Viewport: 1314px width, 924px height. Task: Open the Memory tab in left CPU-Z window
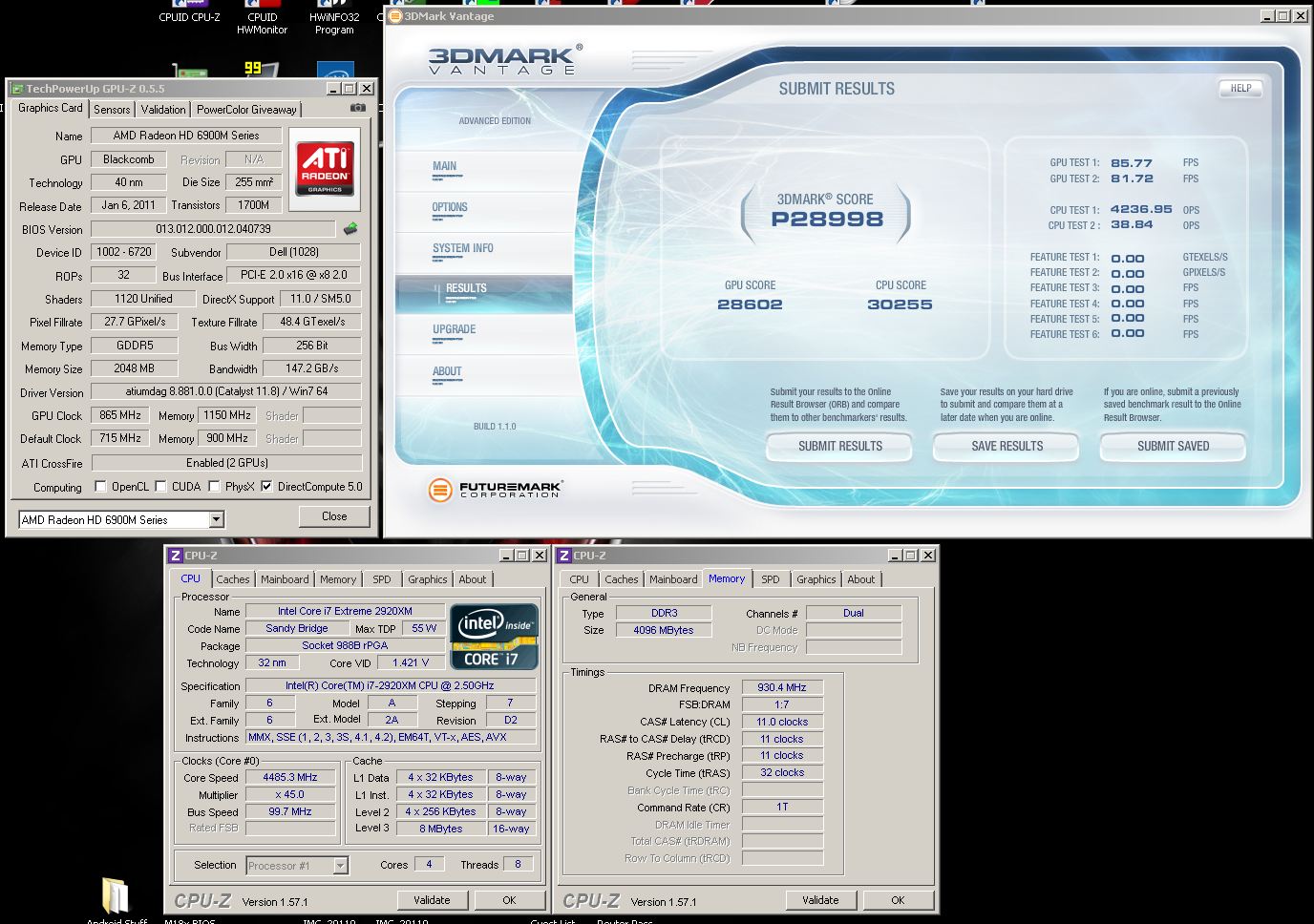338,579
